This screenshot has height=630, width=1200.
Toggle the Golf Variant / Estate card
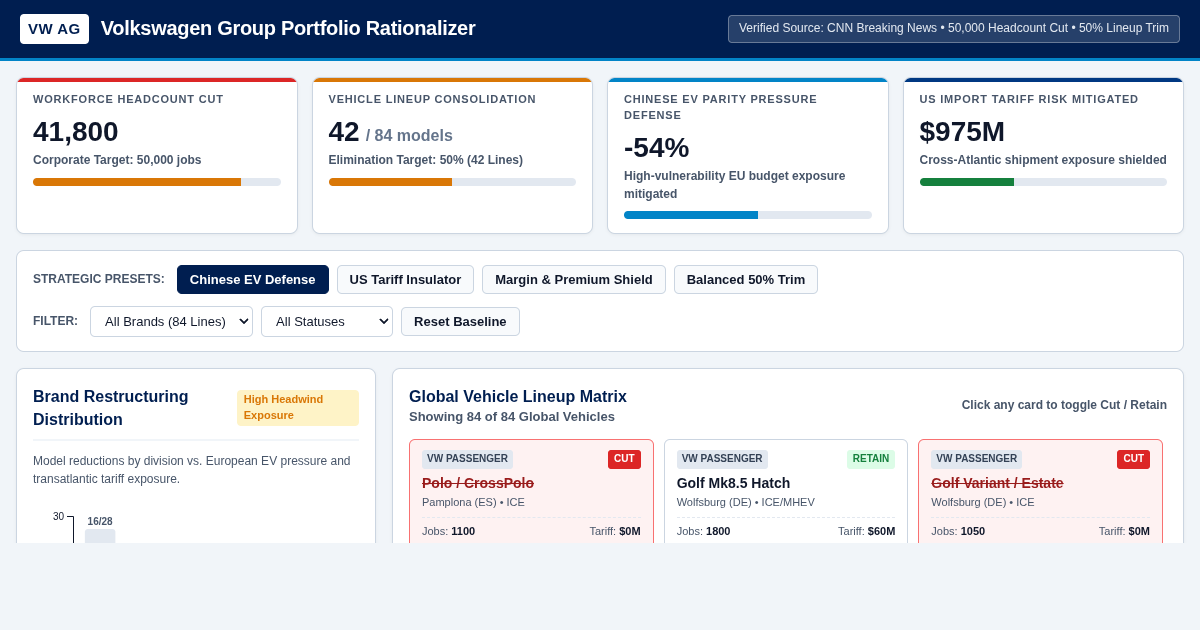[1040, 491]
